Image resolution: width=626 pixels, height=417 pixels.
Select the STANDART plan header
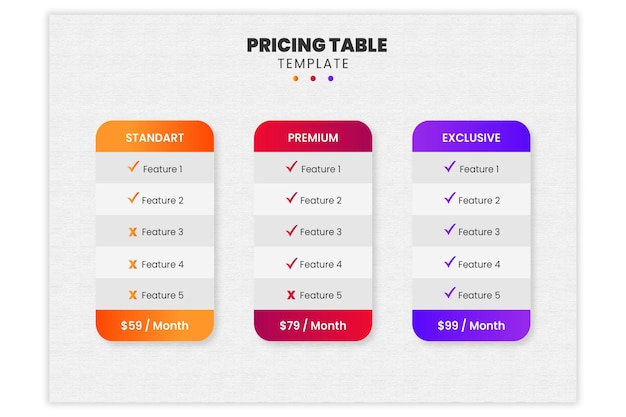click(155, 137)
